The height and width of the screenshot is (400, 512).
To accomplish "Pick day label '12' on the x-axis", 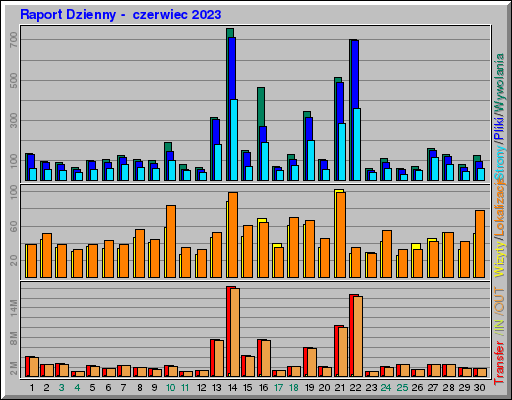I will 201,388.
